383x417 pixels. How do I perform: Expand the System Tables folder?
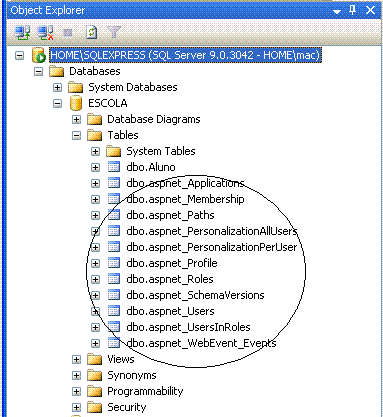pyautogui.click(x=96, y=151)
